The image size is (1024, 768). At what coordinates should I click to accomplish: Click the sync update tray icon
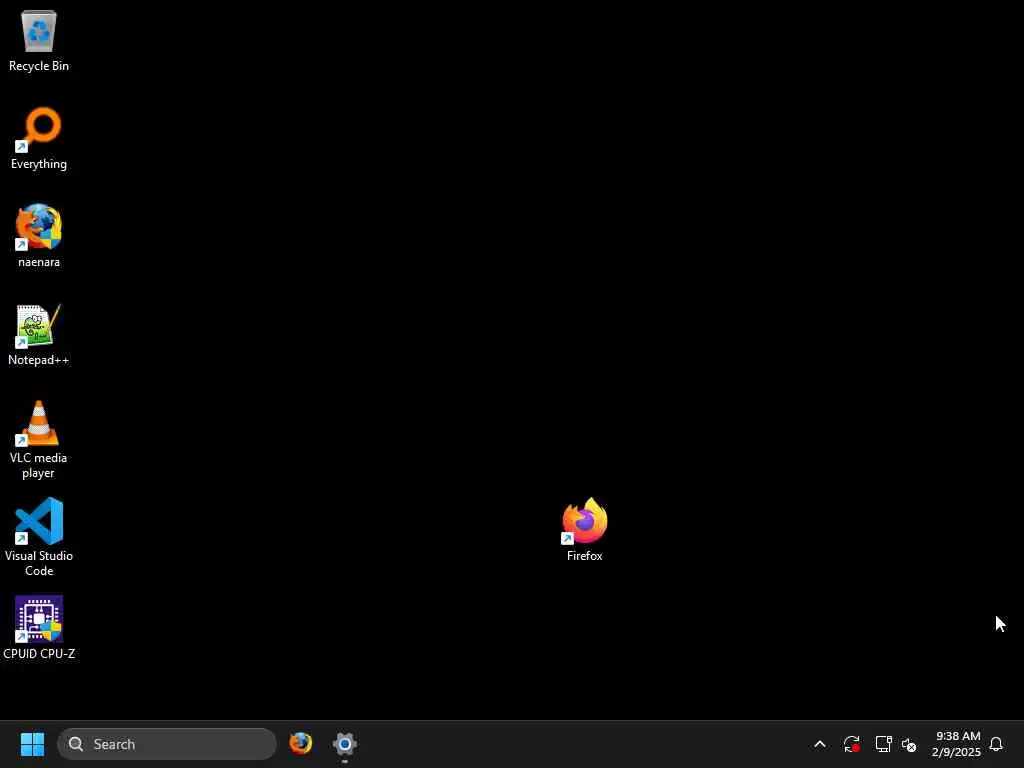[852, 744]
